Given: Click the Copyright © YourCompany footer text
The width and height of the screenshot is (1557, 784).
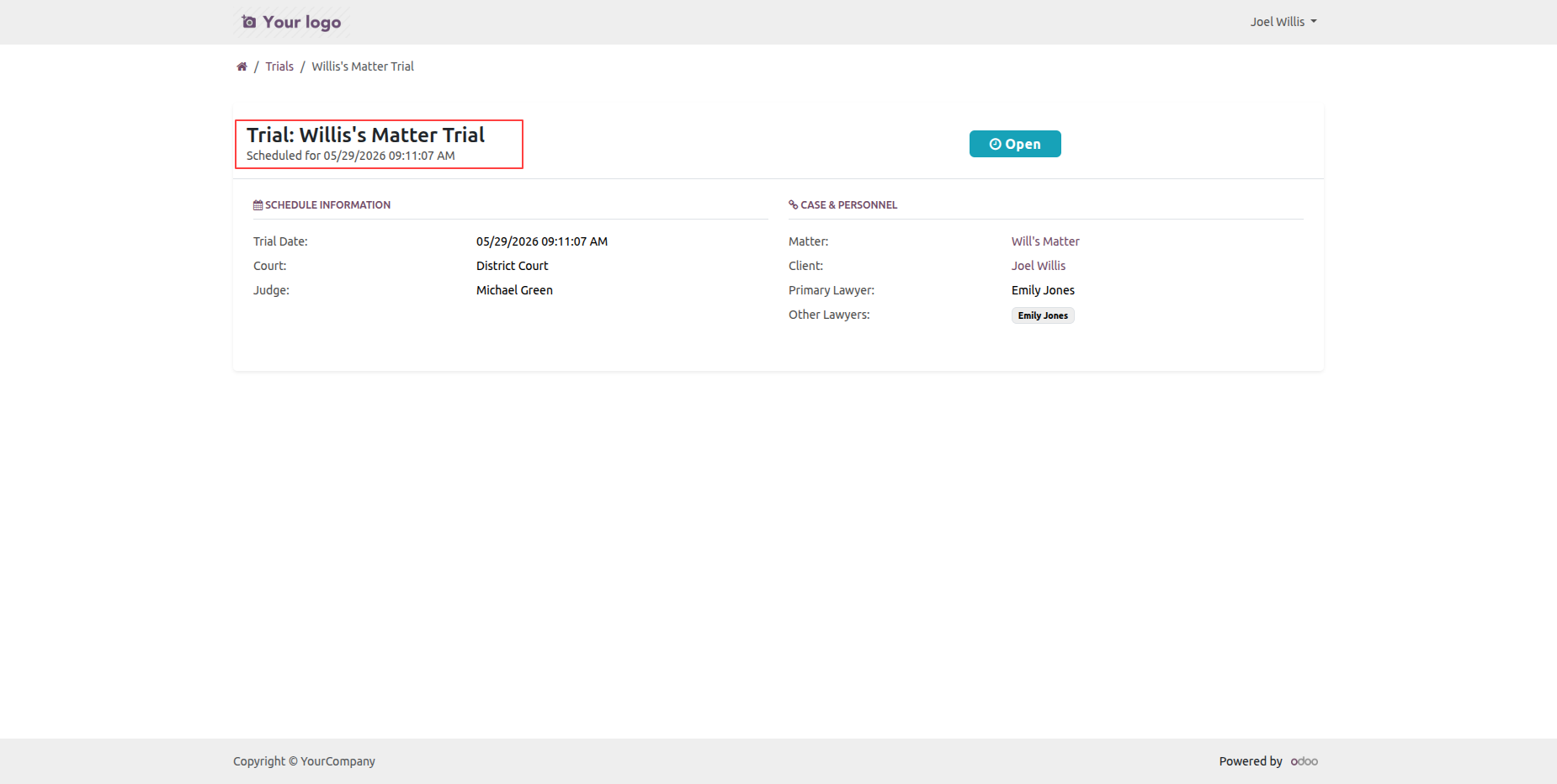Looking at the screenshot, I should tap(304, 761).
